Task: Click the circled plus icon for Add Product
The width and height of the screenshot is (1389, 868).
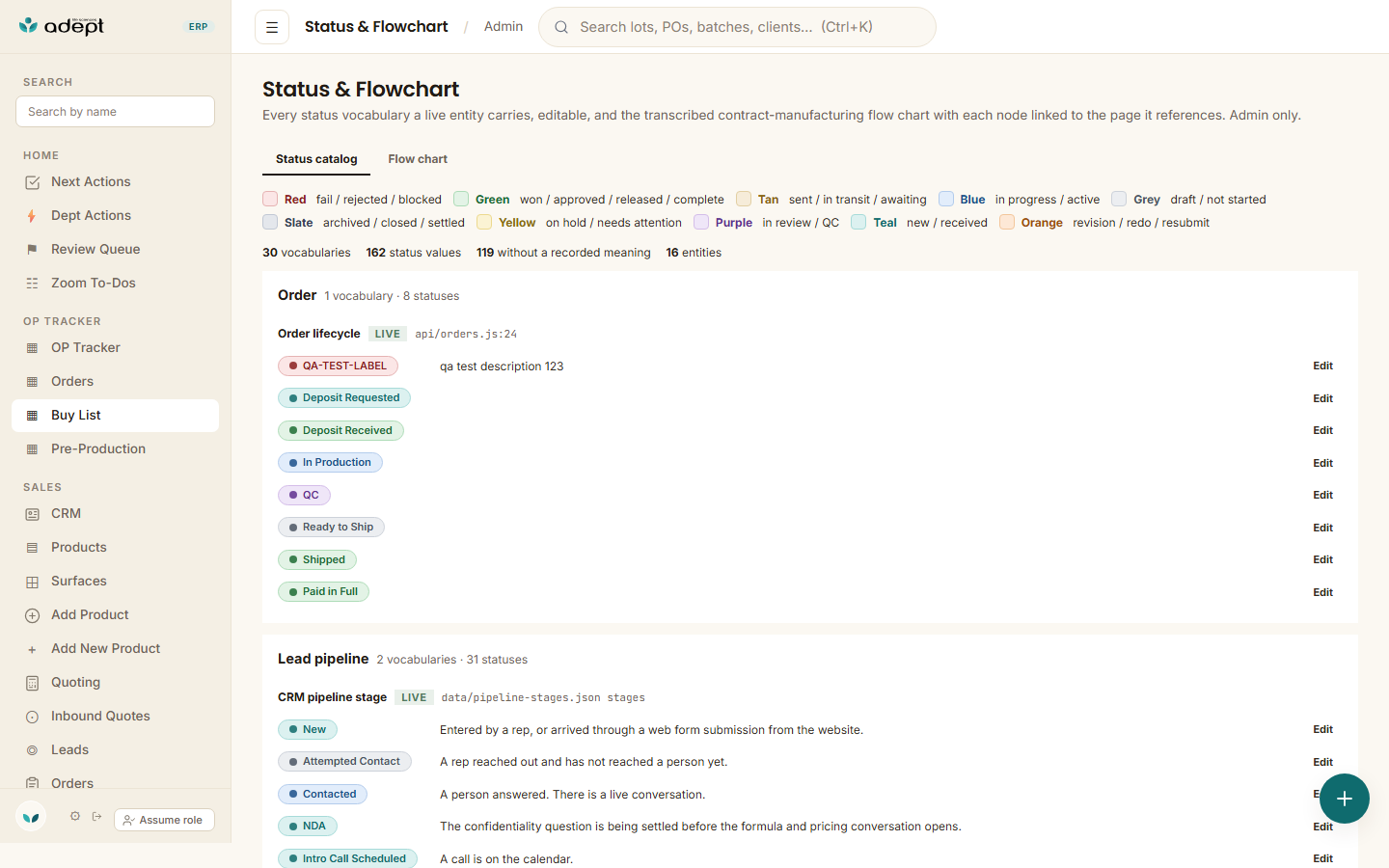Action: [32, 615]
